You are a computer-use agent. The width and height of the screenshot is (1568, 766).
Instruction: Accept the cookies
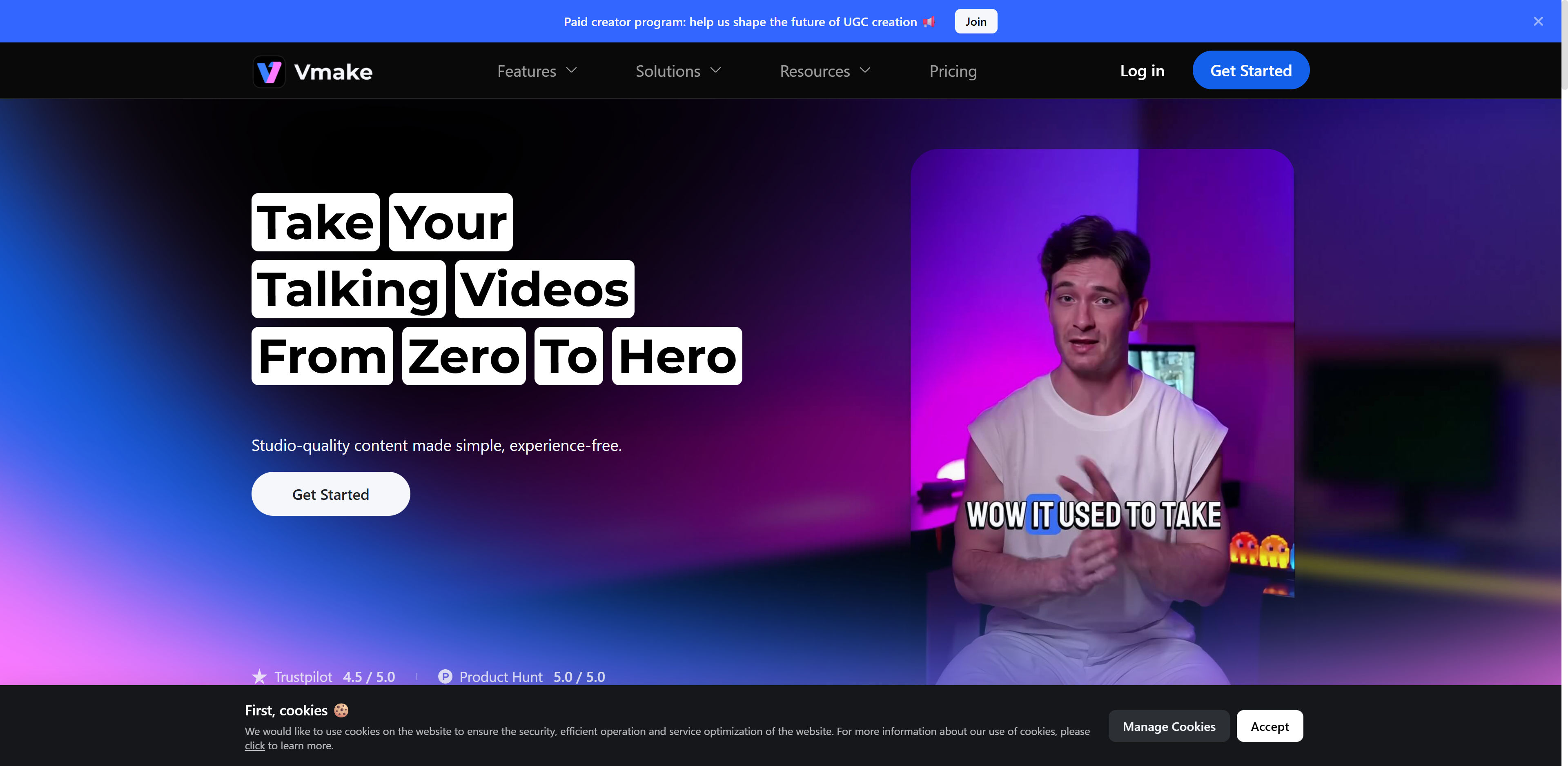tap(1269, 726)
